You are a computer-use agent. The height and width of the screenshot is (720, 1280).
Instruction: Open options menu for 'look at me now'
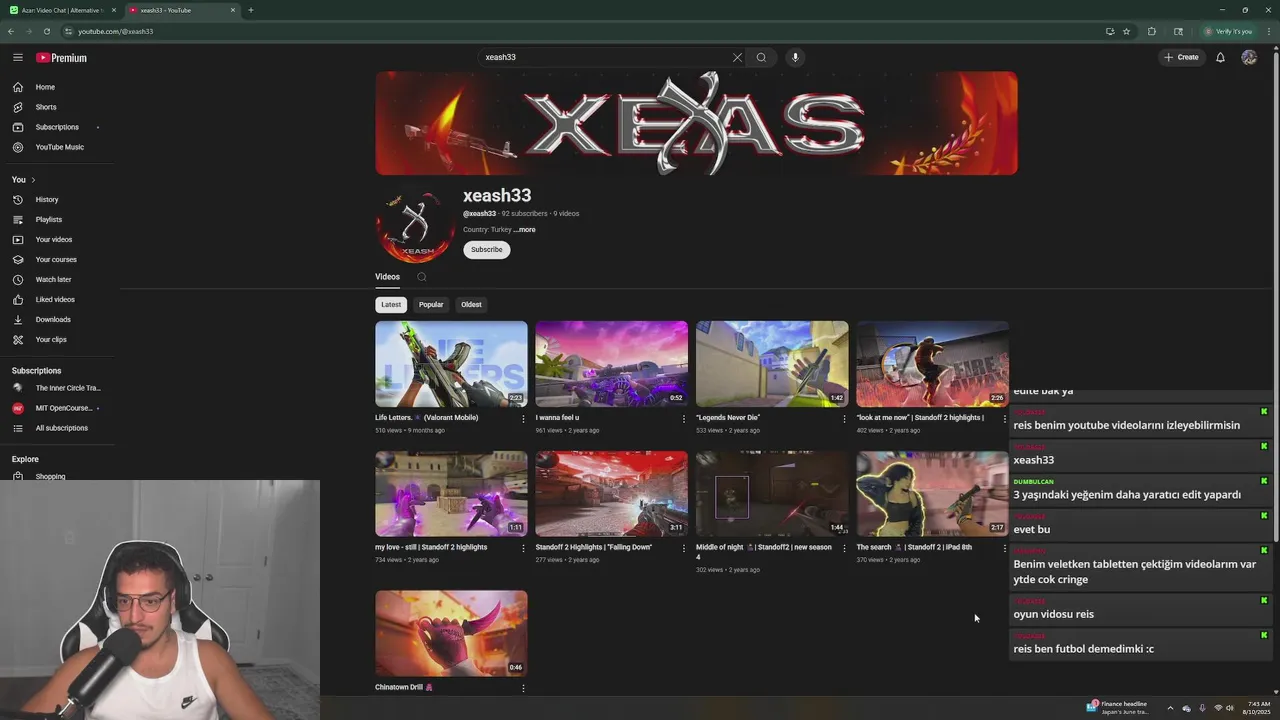1004,419
